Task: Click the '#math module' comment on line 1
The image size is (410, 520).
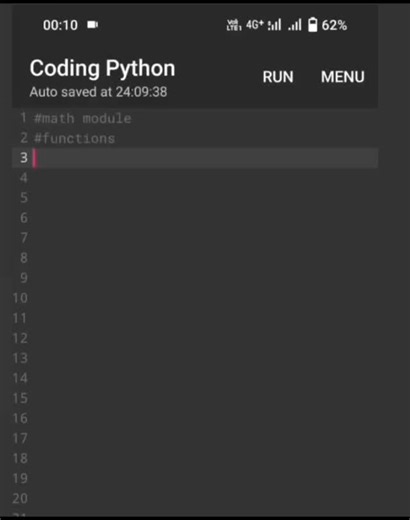Action: point(83,118)
